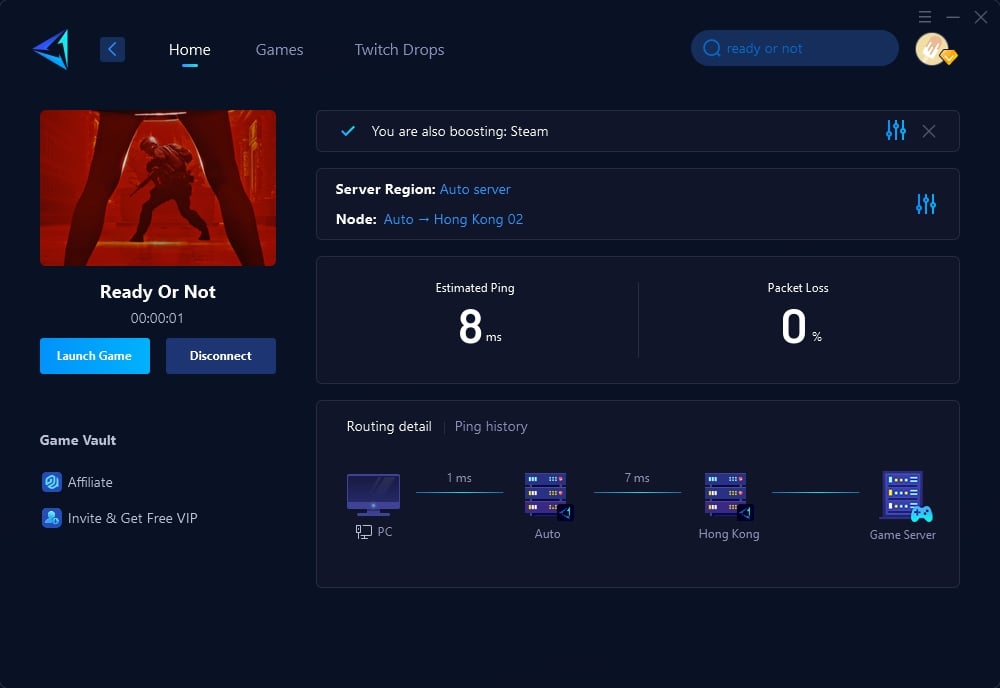
Task: Click the Game Server icon
Action: 906,496
